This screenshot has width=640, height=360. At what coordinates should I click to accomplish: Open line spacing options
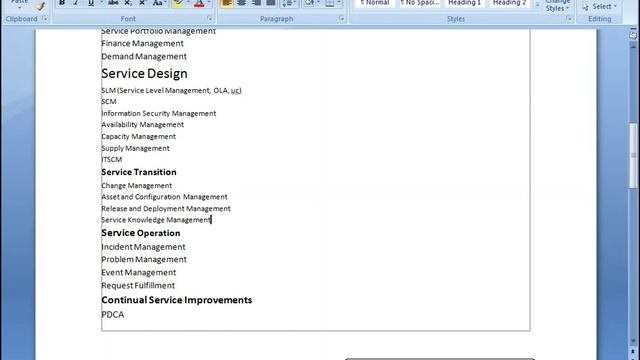tap(289, 3)
